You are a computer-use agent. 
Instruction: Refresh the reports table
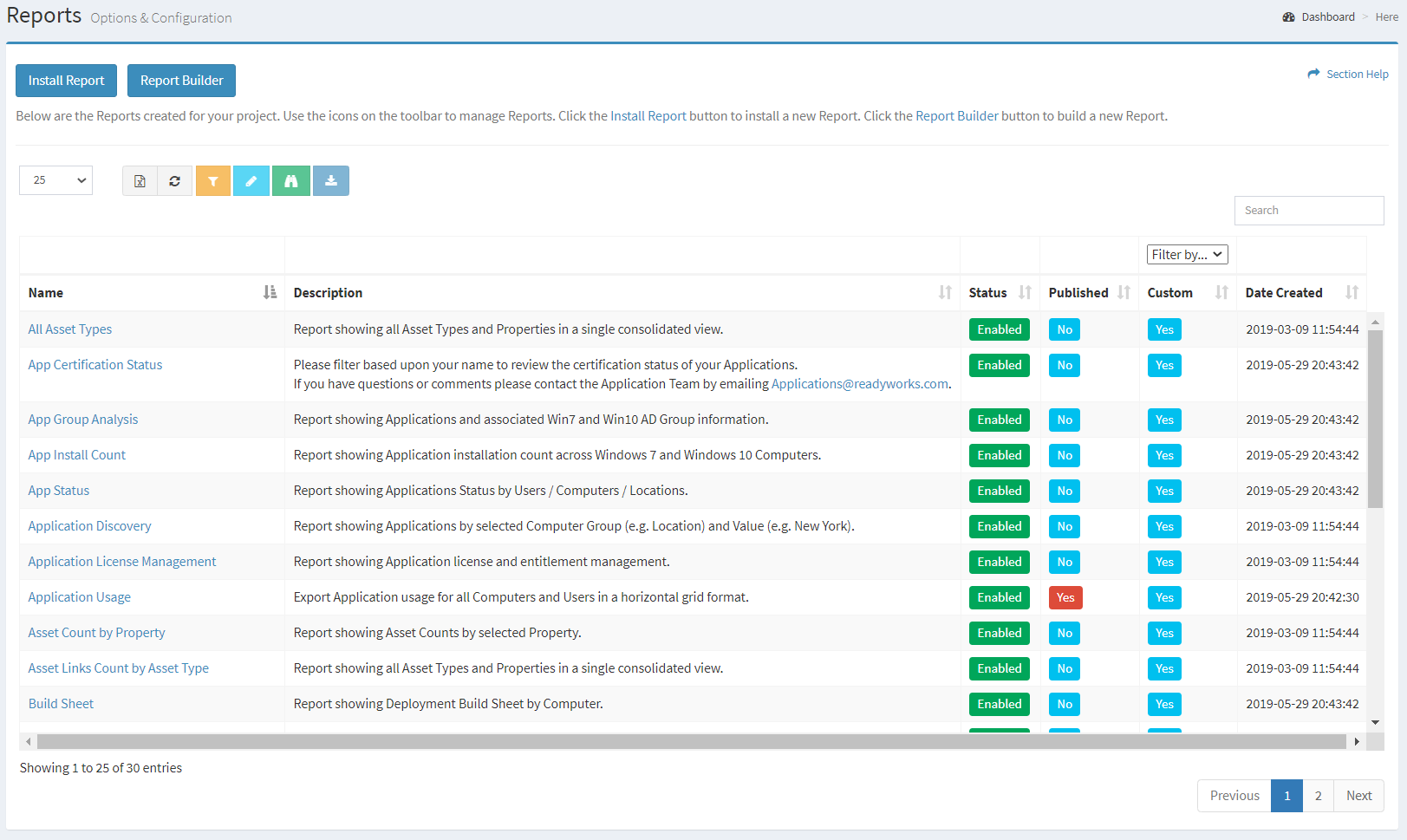[174, 180]
